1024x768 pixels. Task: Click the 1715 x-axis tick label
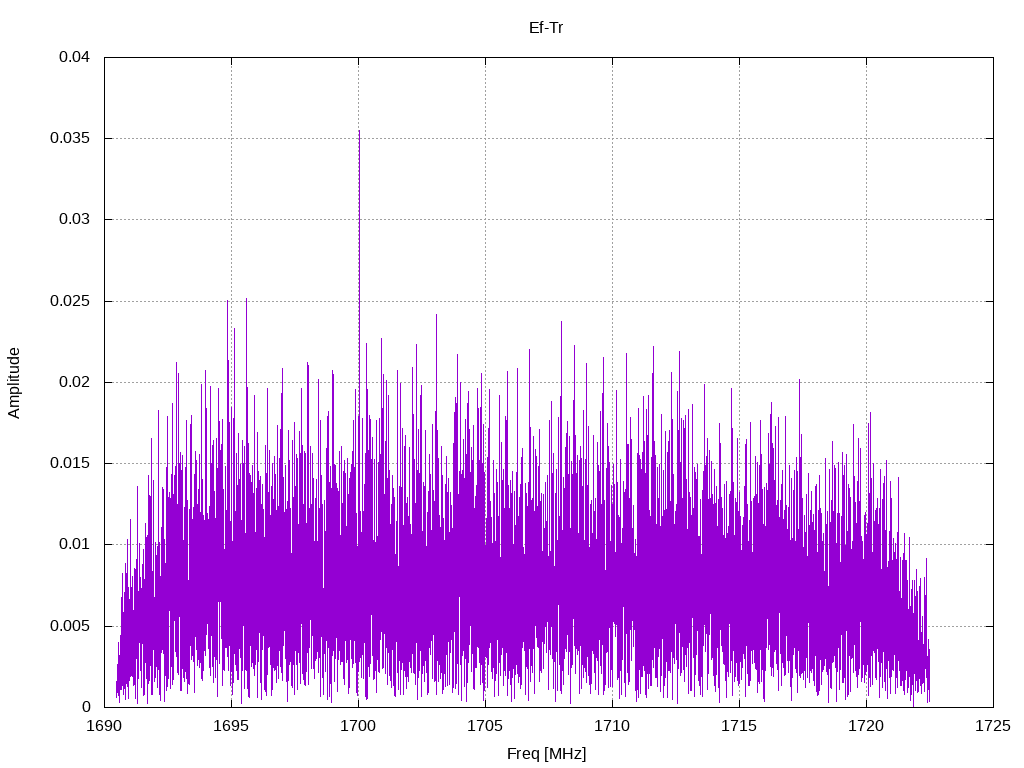[739, 726]
